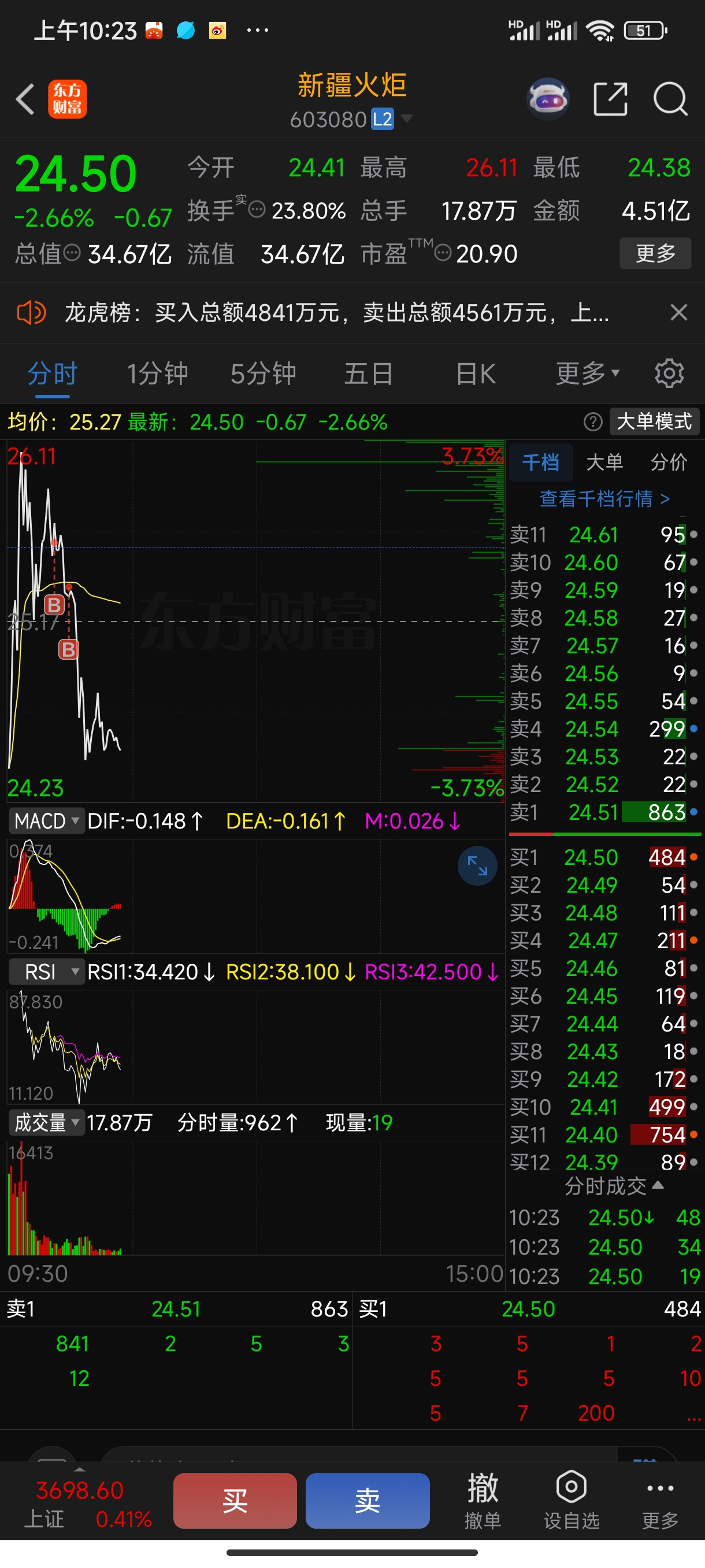Tap the volume bar chart
The width and height of the screenshot is (705, 1568).
(255, 1197)
